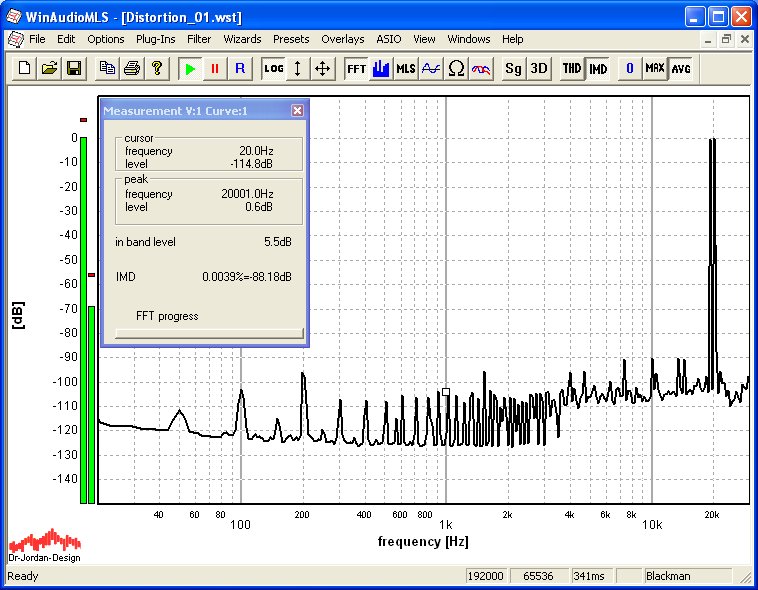This screenshot has width=758, height=590.
Task: Click the Blackman window status field
Action: click(x=687, y=576)
